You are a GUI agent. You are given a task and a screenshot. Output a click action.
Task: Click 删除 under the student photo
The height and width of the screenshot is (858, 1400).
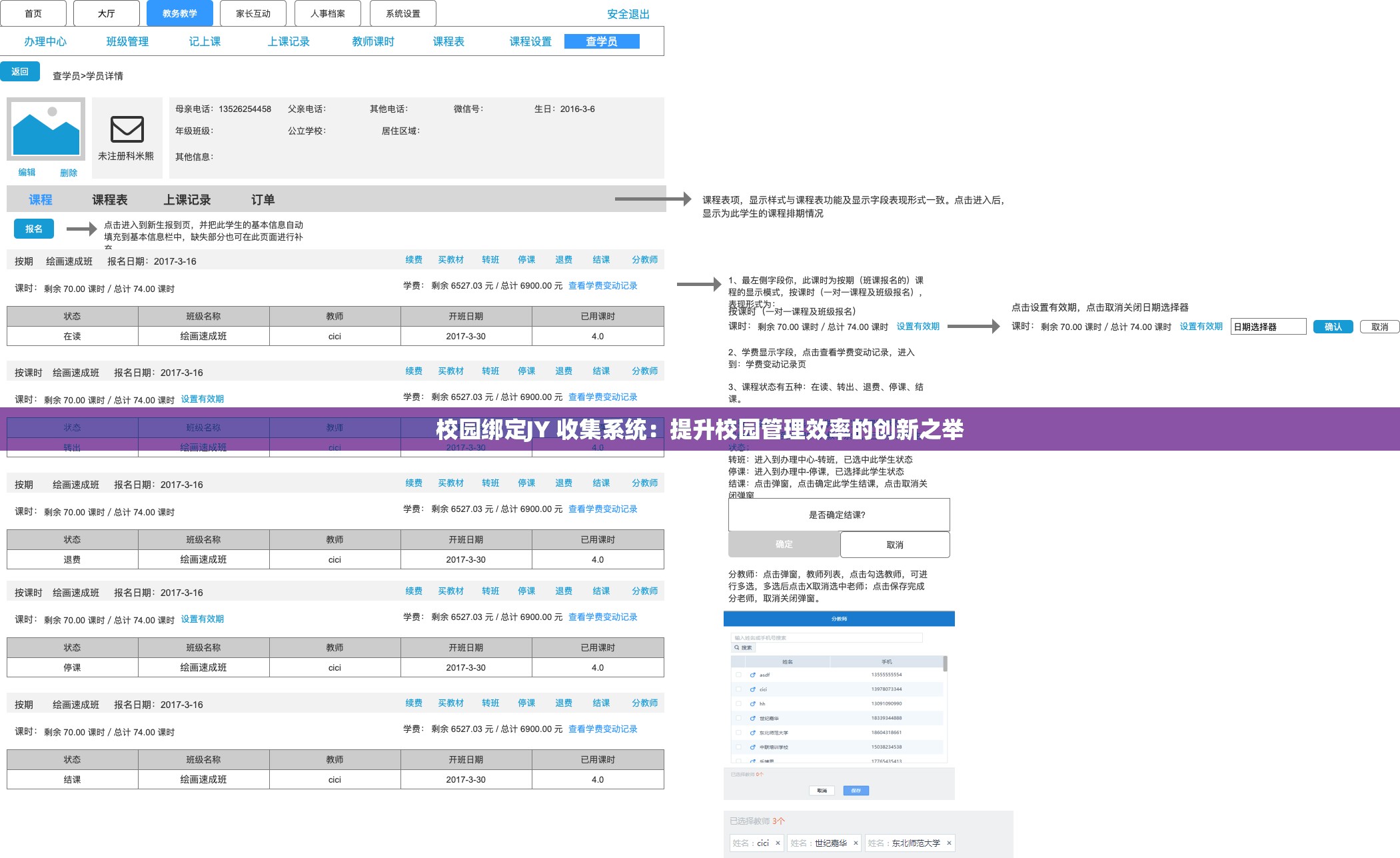point(69,173)
